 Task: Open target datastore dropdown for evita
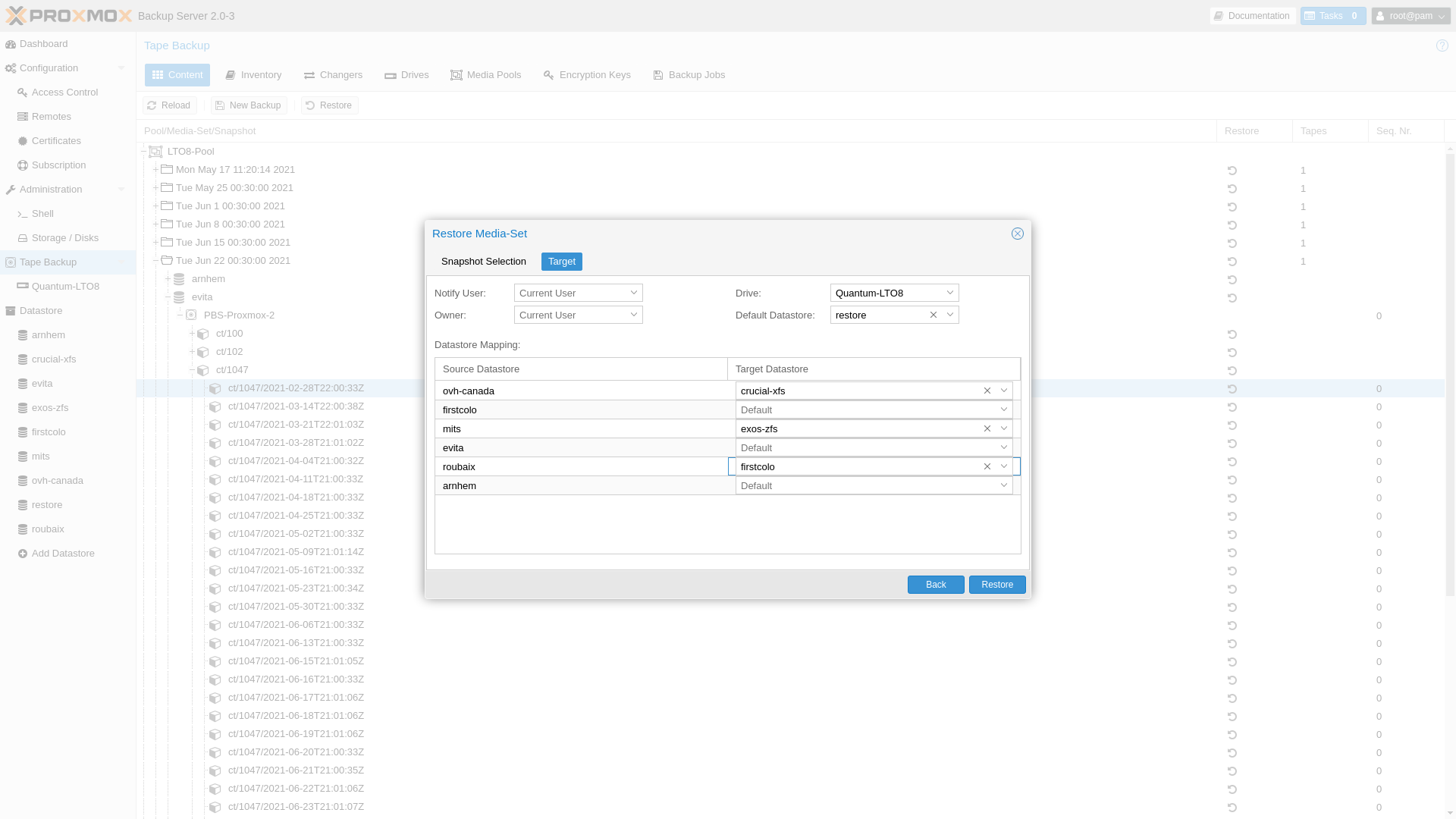[1003, 447]
